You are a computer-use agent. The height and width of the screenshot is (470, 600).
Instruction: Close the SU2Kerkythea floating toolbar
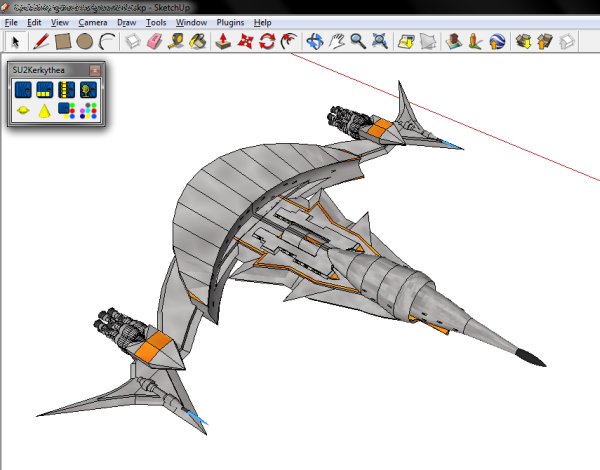tap(95, 70)
